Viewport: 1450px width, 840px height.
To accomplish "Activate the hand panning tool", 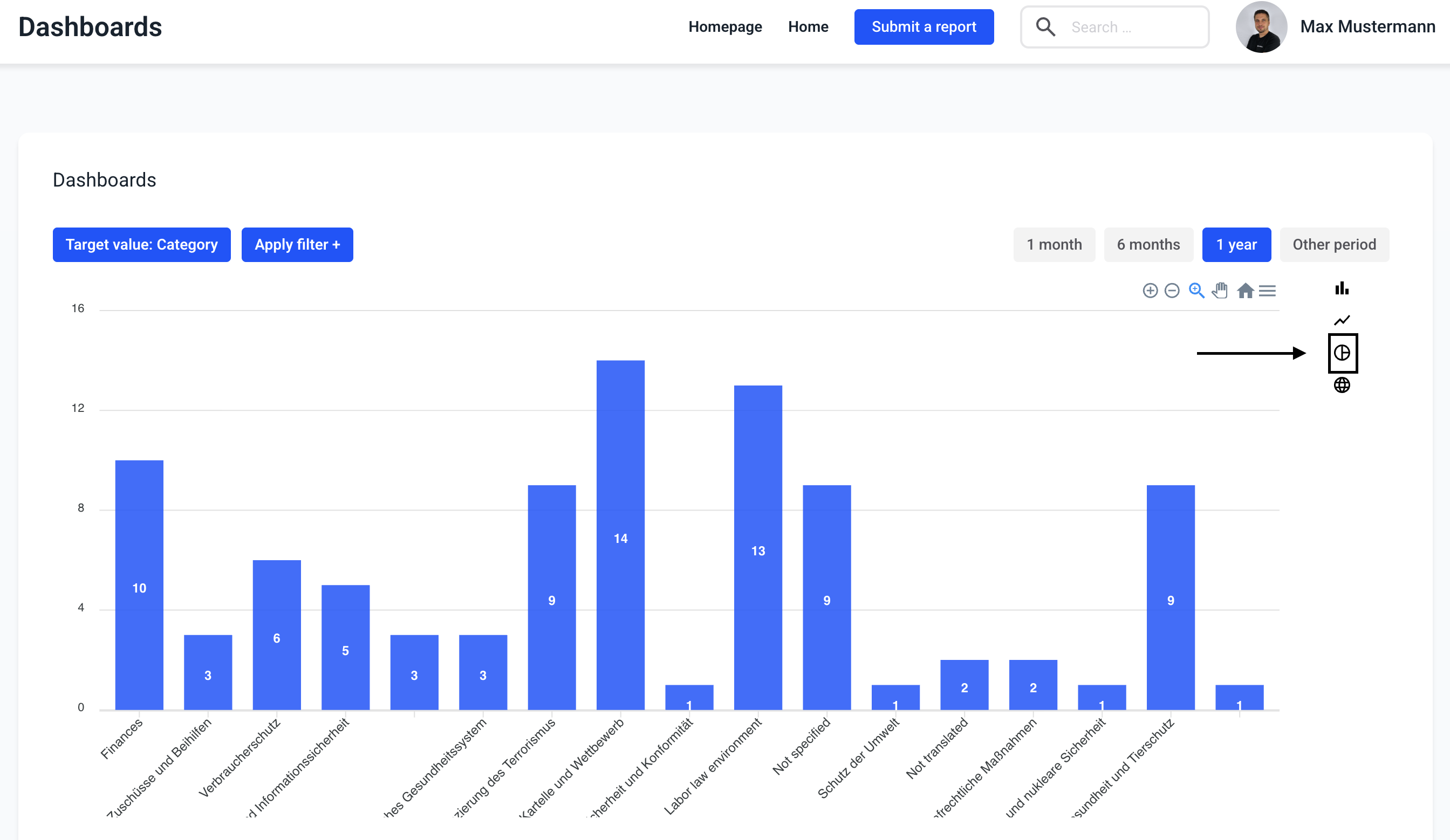I will [x=1220, y=291].
